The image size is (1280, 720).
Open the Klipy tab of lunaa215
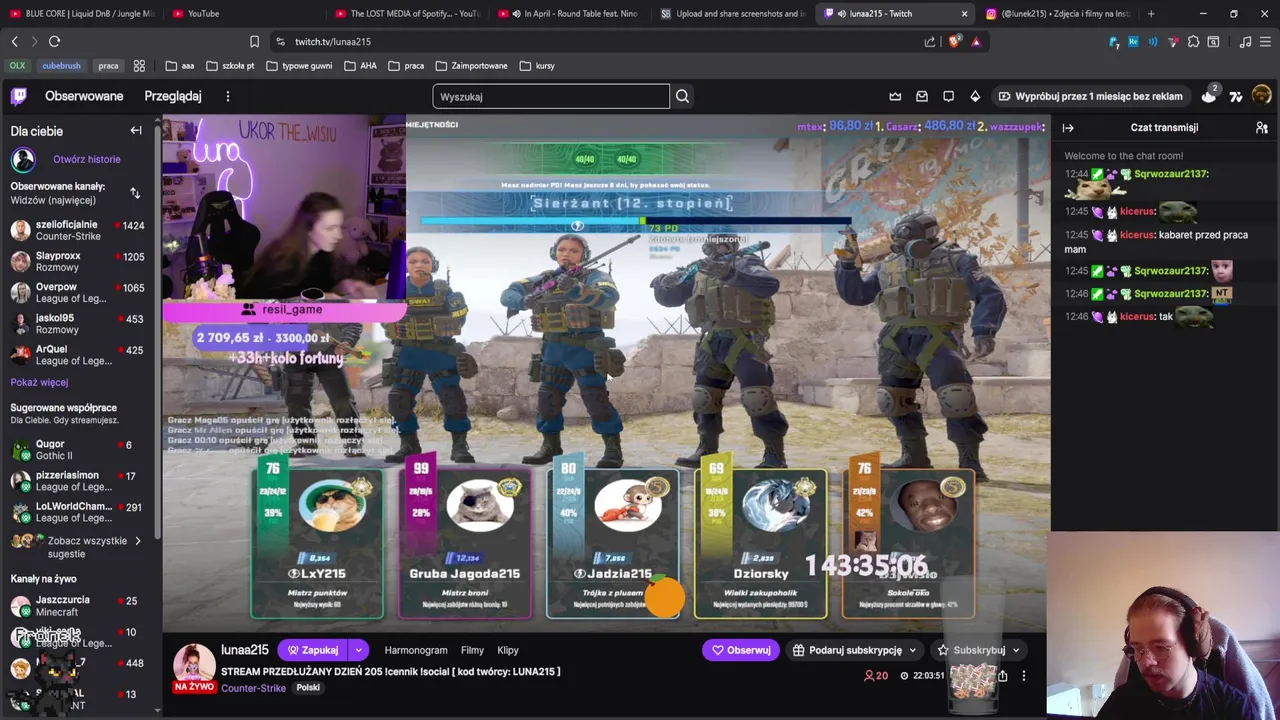[508, 650]
